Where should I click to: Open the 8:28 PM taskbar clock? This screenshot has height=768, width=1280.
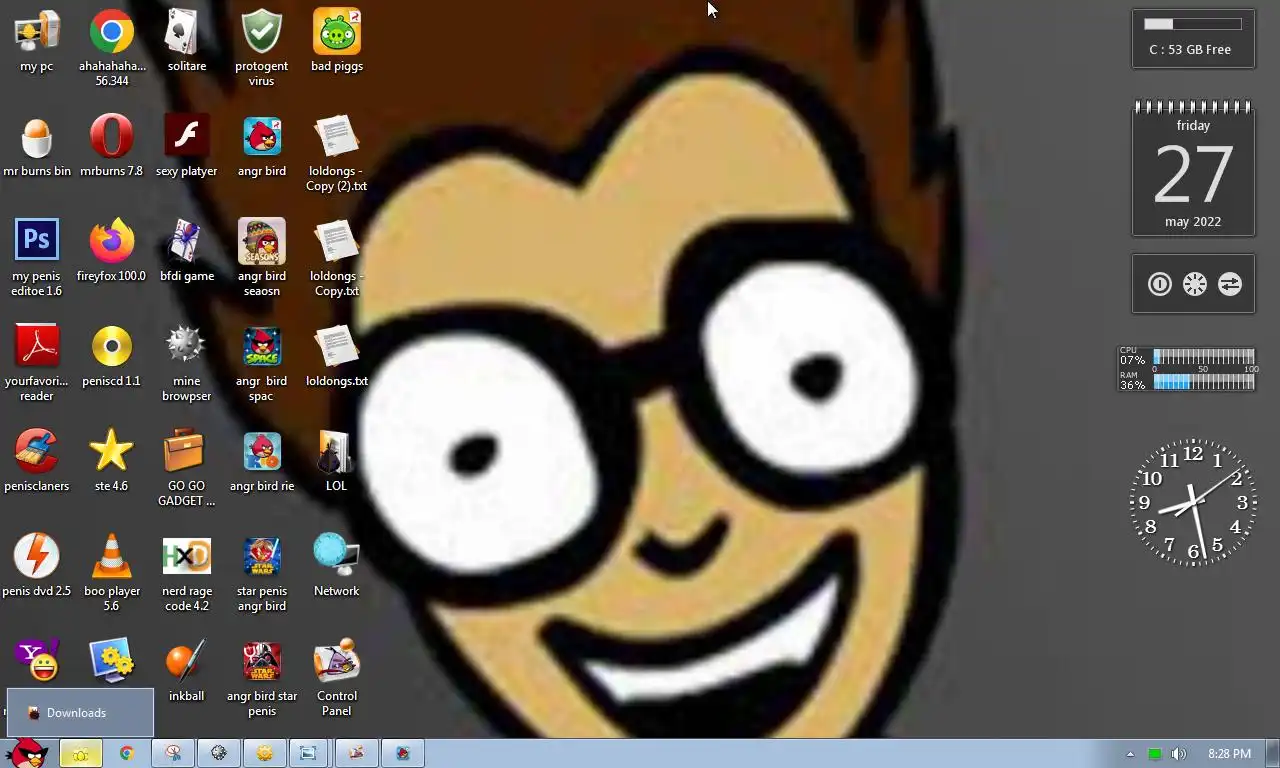click(x=1229, y=754)
